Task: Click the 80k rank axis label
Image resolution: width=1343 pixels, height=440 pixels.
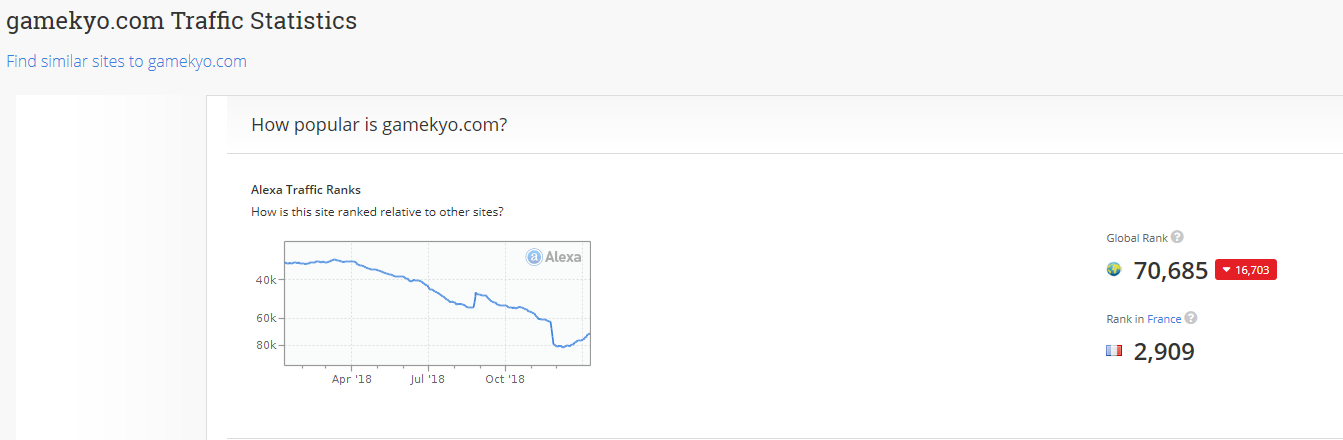Action: point(265,345)
